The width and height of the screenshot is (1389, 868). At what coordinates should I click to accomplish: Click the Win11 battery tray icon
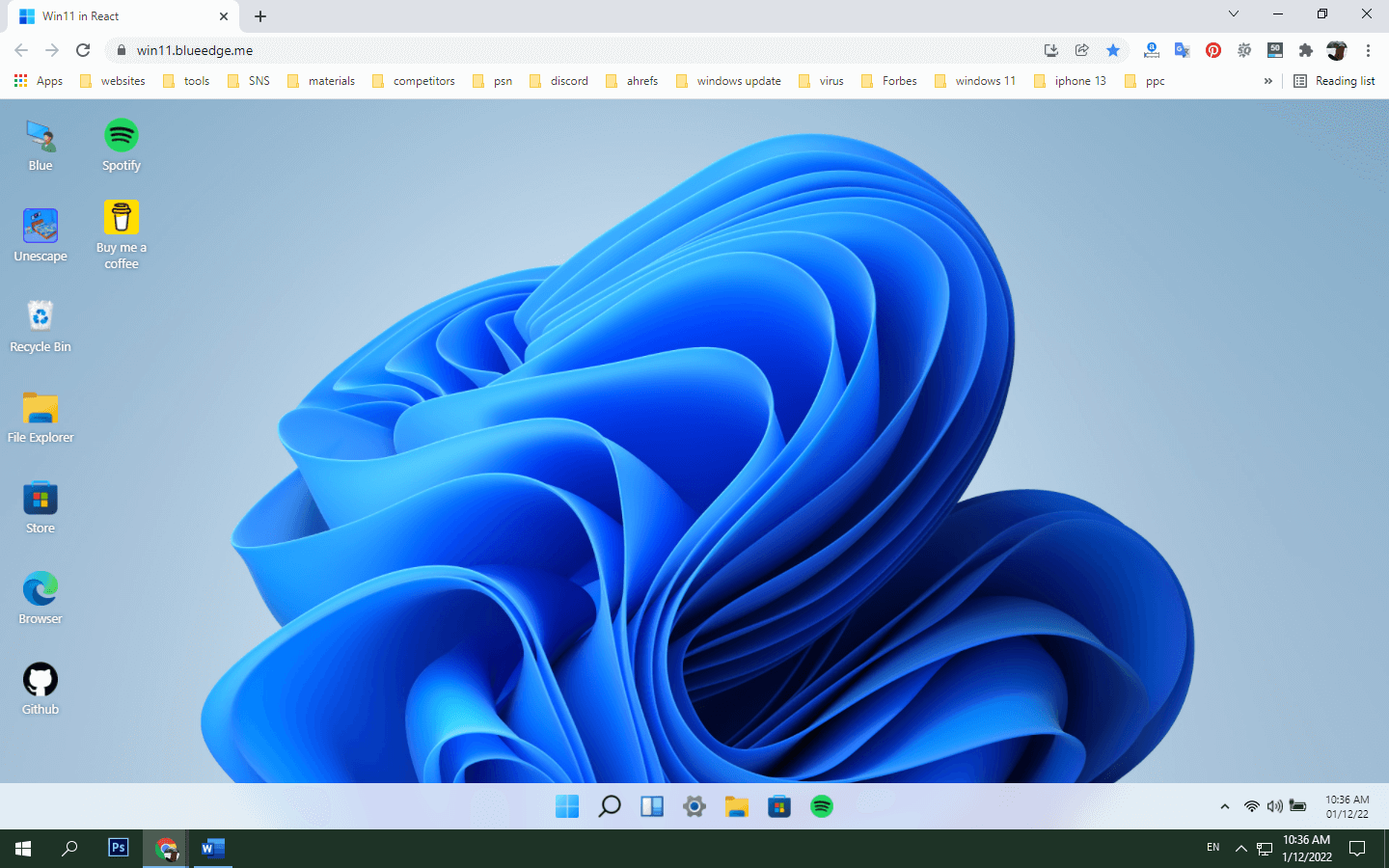[x=1298, y=806]
